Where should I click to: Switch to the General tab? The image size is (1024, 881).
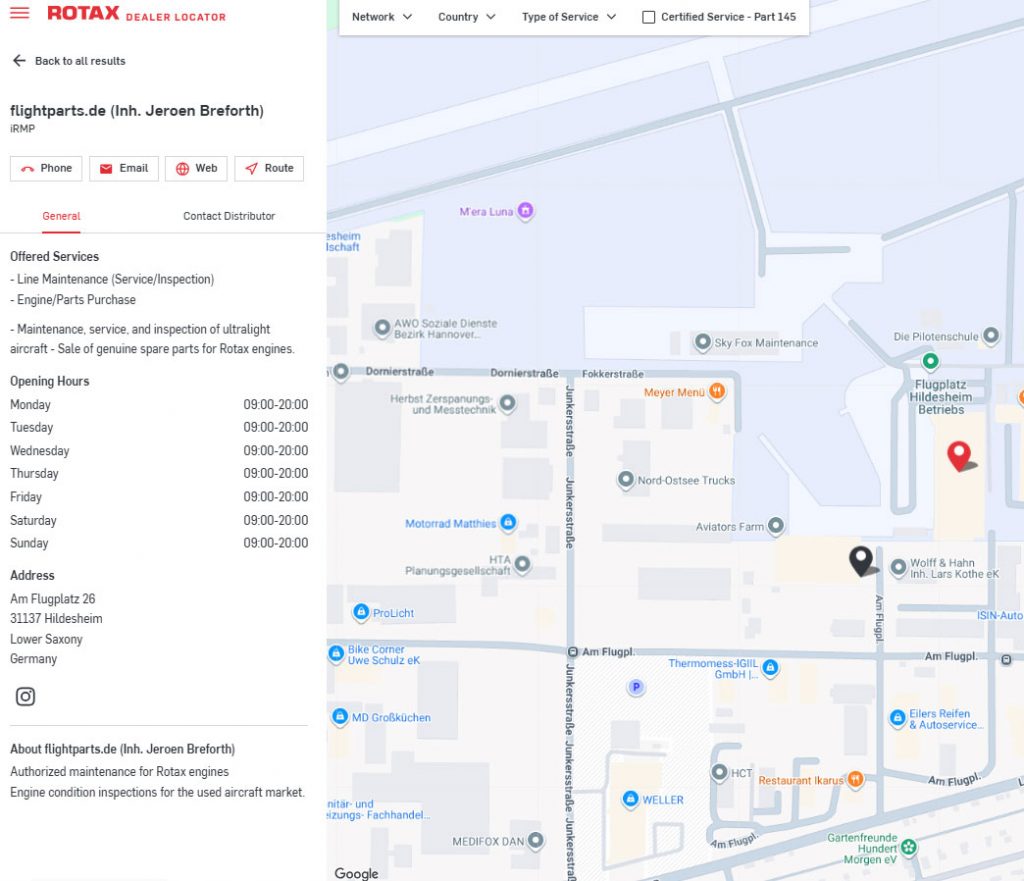tap(61, 216)
